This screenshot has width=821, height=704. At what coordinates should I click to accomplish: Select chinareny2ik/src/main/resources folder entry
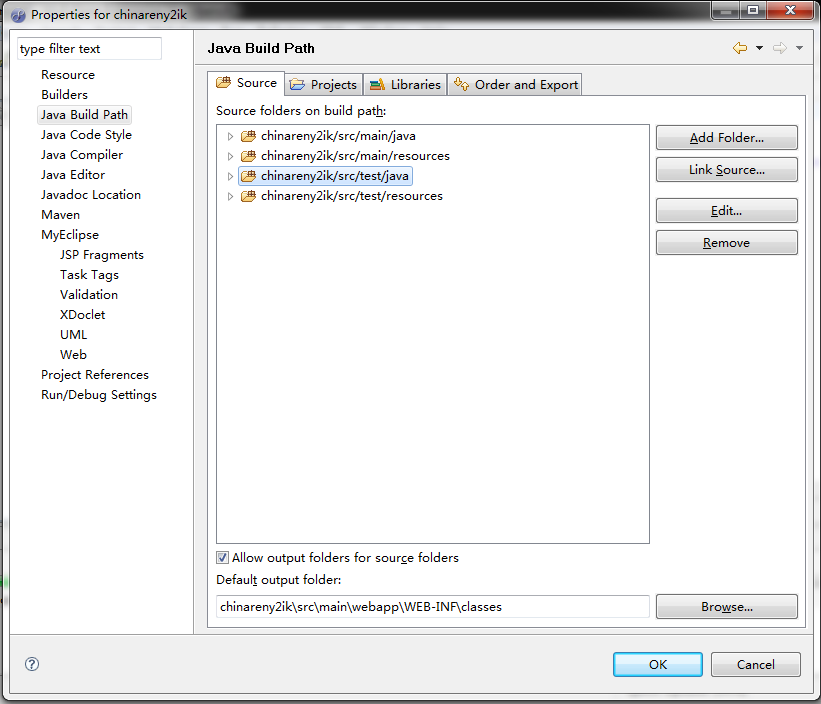pos(356,156)
